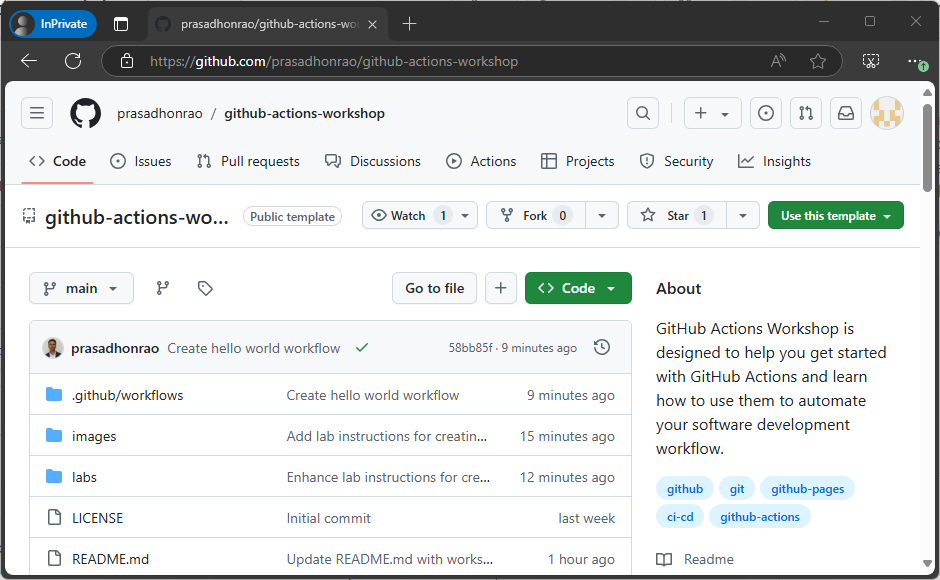This screenshot has height=580, width=940.
Task: Open read aloud icon in address bar
Action: coord(778,61)
